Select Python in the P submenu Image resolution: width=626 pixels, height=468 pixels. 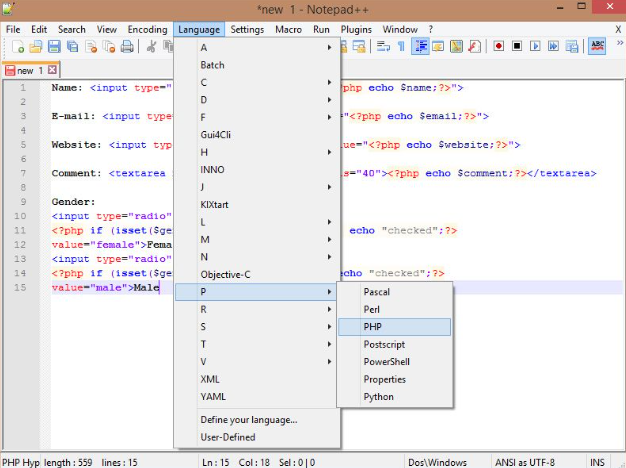coord(394,397)
